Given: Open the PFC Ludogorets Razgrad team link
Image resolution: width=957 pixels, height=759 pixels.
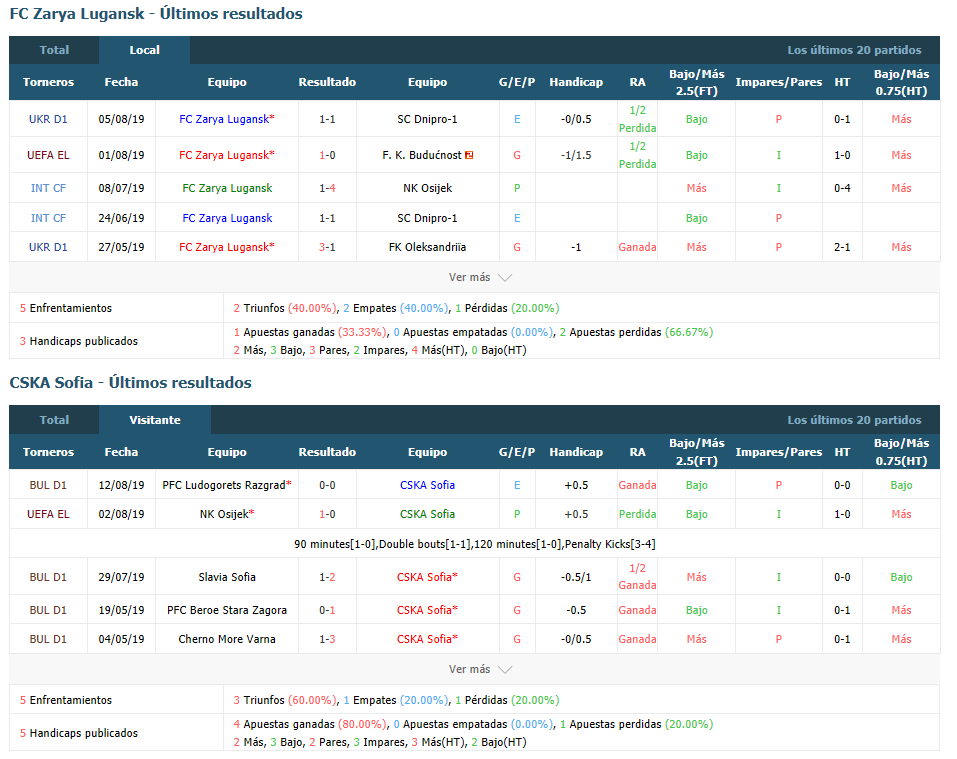Looking at the screenshot, I should (227, 485).
